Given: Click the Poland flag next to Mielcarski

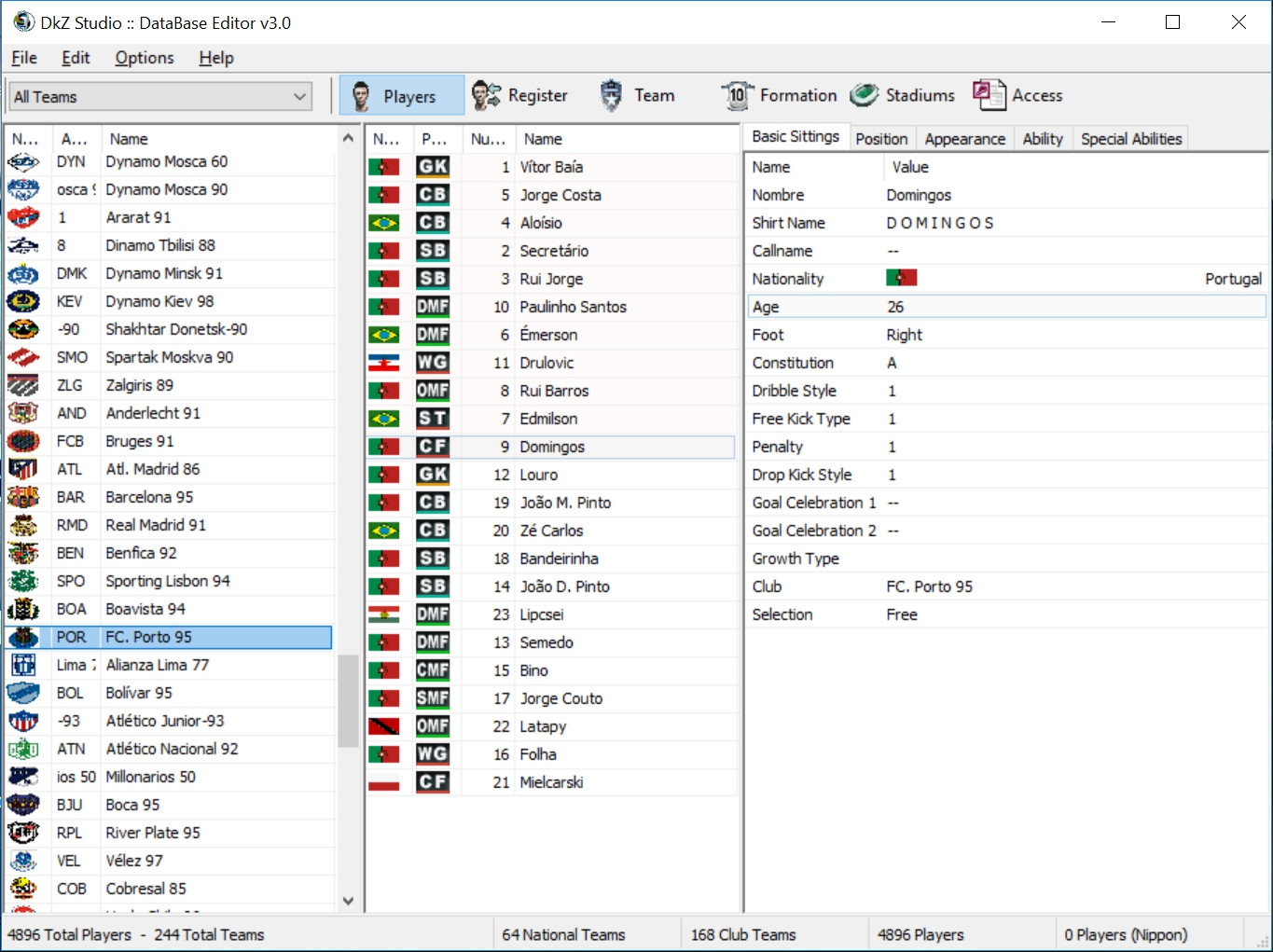Looking at the screenshot, I should point(384,782).
